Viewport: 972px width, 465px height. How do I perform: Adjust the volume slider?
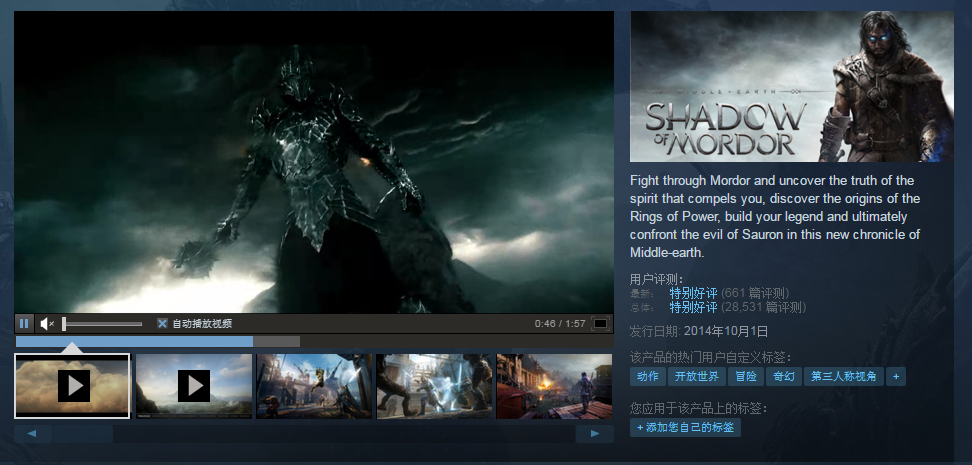tap(102, 324)
